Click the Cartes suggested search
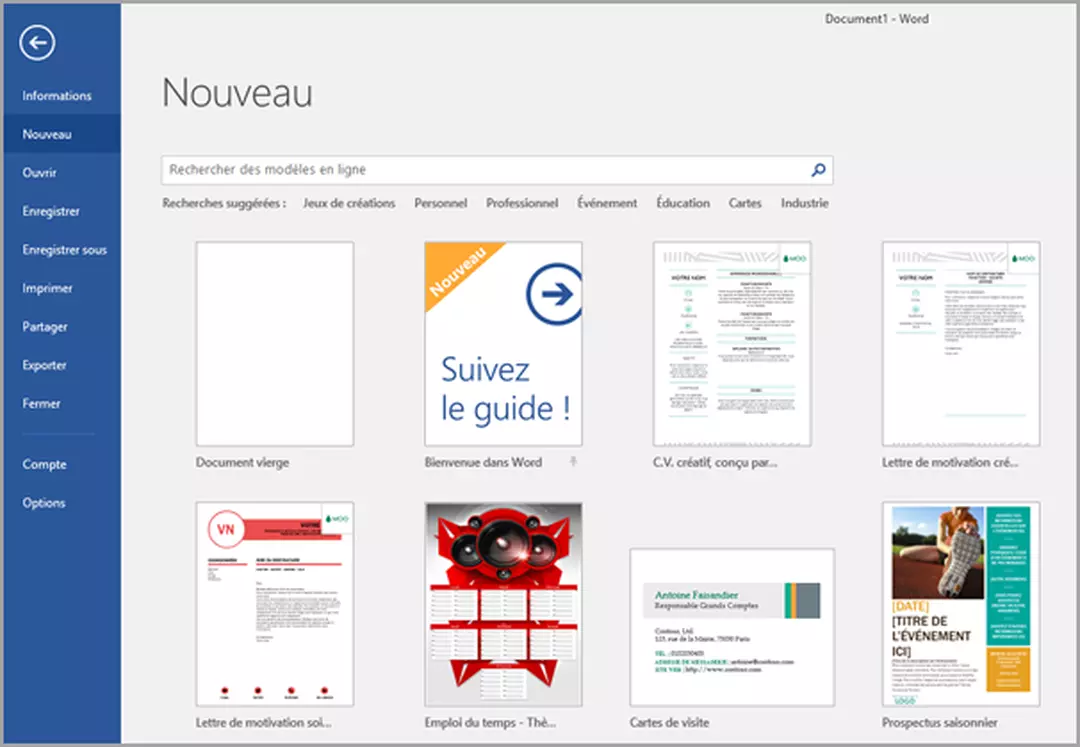Screen dimensions: 1080x747 [x=745, y=203]
